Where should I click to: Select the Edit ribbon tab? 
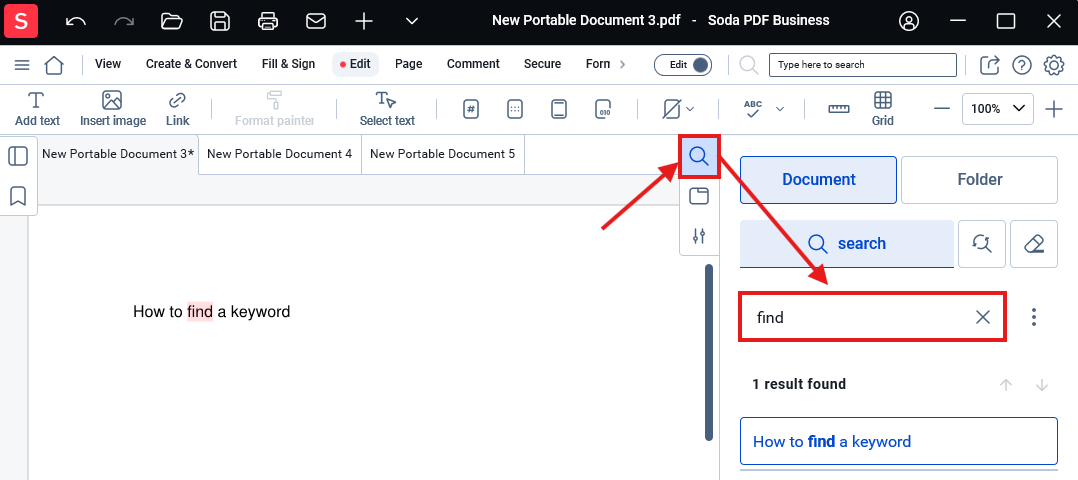coord(355,64)
